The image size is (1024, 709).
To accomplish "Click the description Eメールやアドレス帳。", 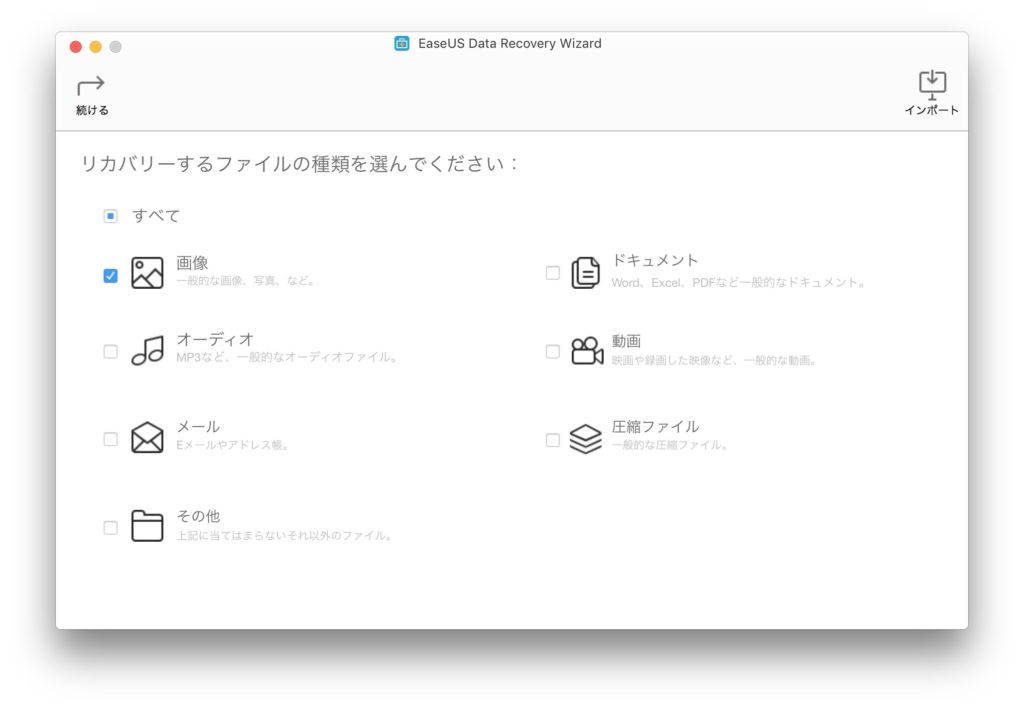I will tap(233, 445).
